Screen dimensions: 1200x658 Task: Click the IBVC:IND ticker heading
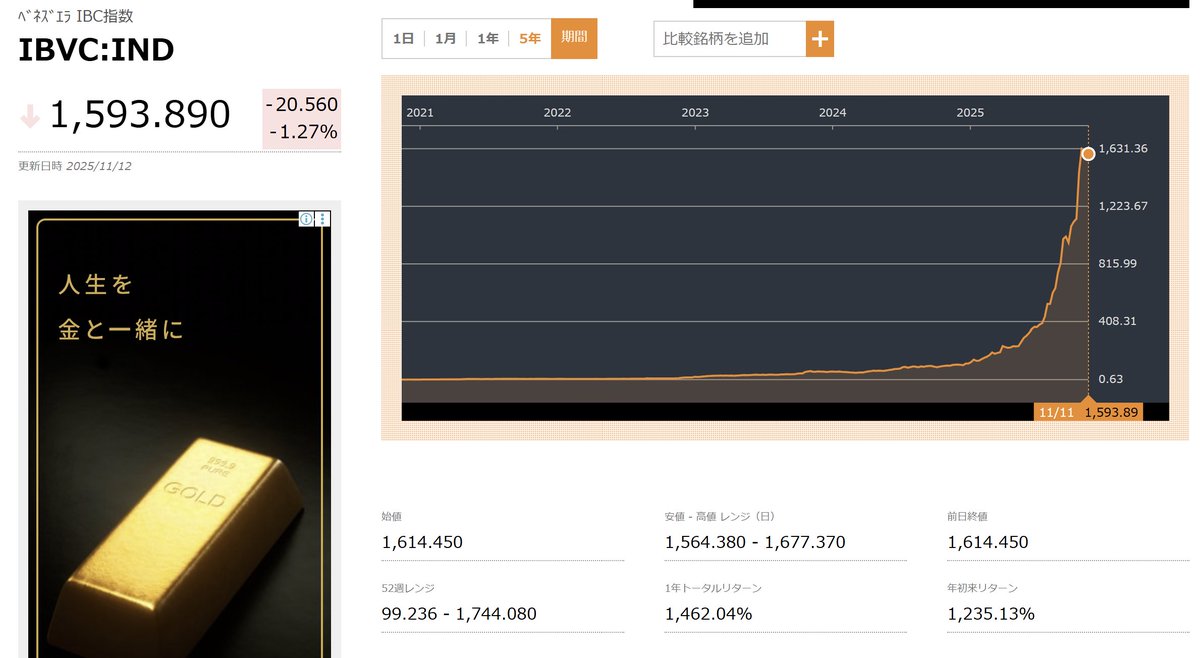pos(96,51)
